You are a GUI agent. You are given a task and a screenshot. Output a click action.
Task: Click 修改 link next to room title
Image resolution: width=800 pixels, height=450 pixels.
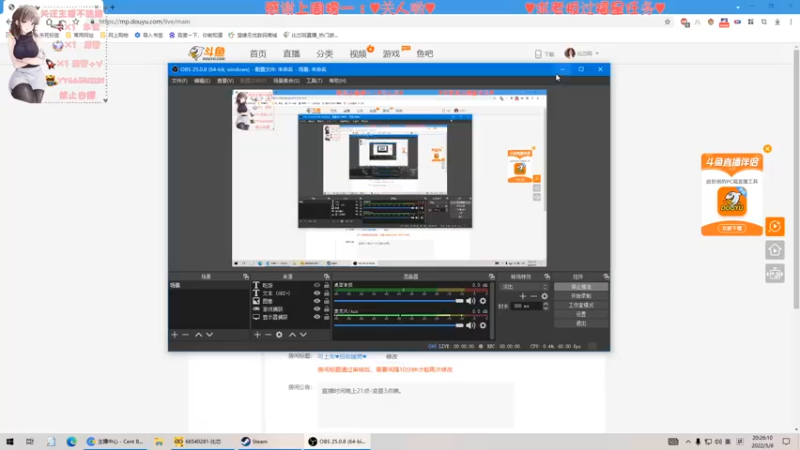pos(391,357)
